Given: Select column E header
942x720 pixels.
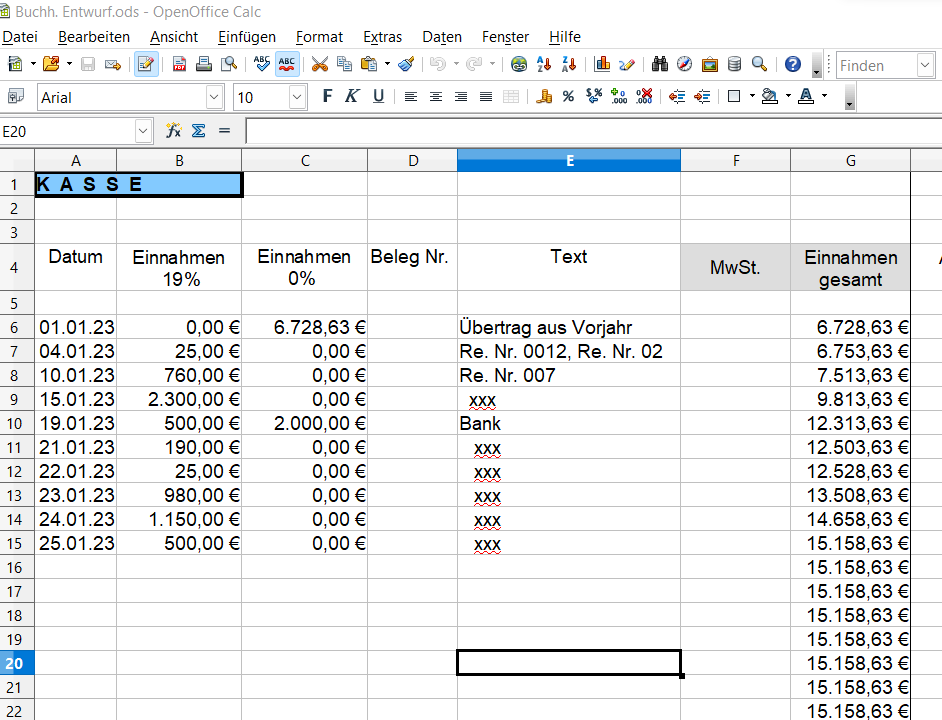Looking at the screenshot, I should pyautogui.click(x=568, y=160).
